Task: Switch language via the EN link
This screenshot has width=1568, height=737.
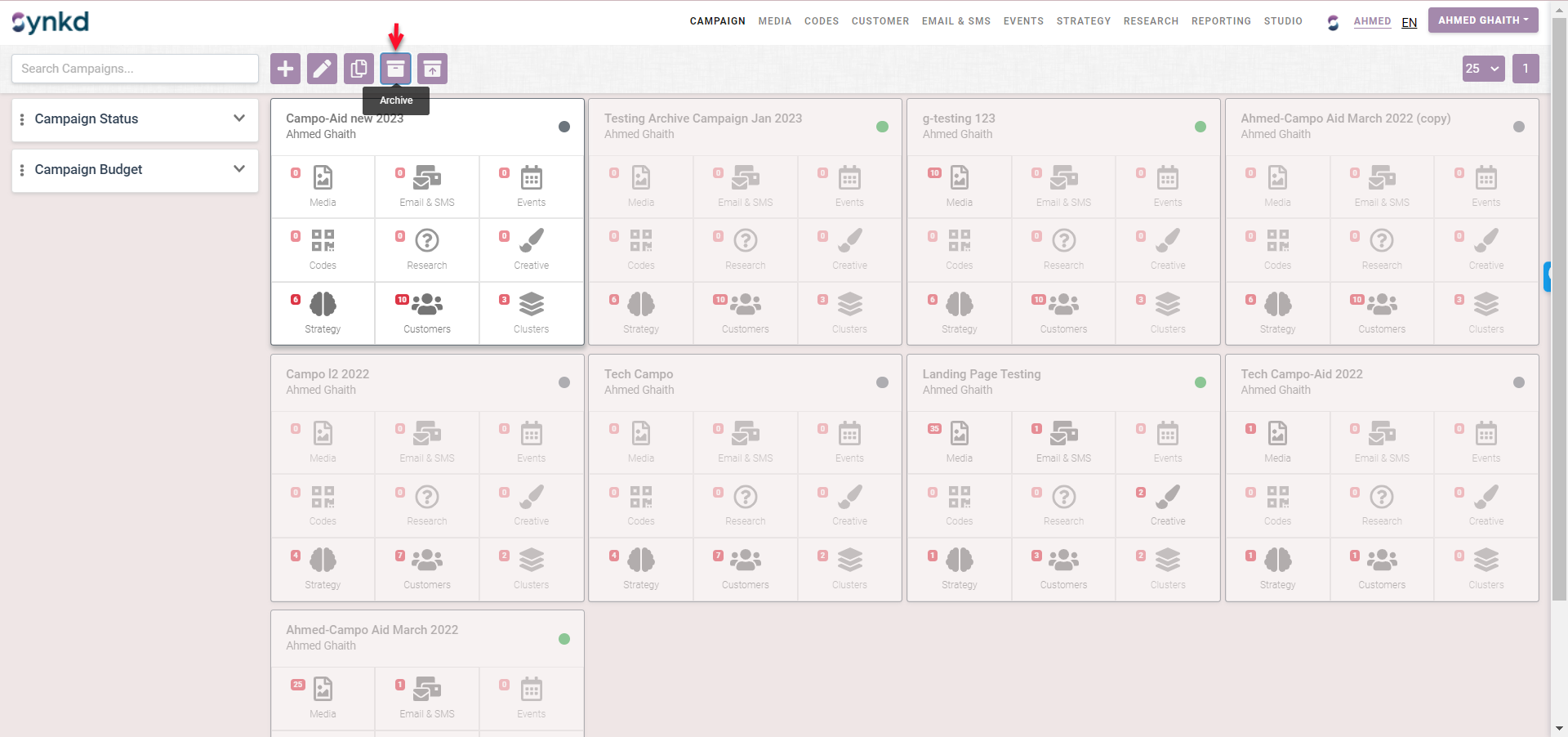Action: [1409, 23]
